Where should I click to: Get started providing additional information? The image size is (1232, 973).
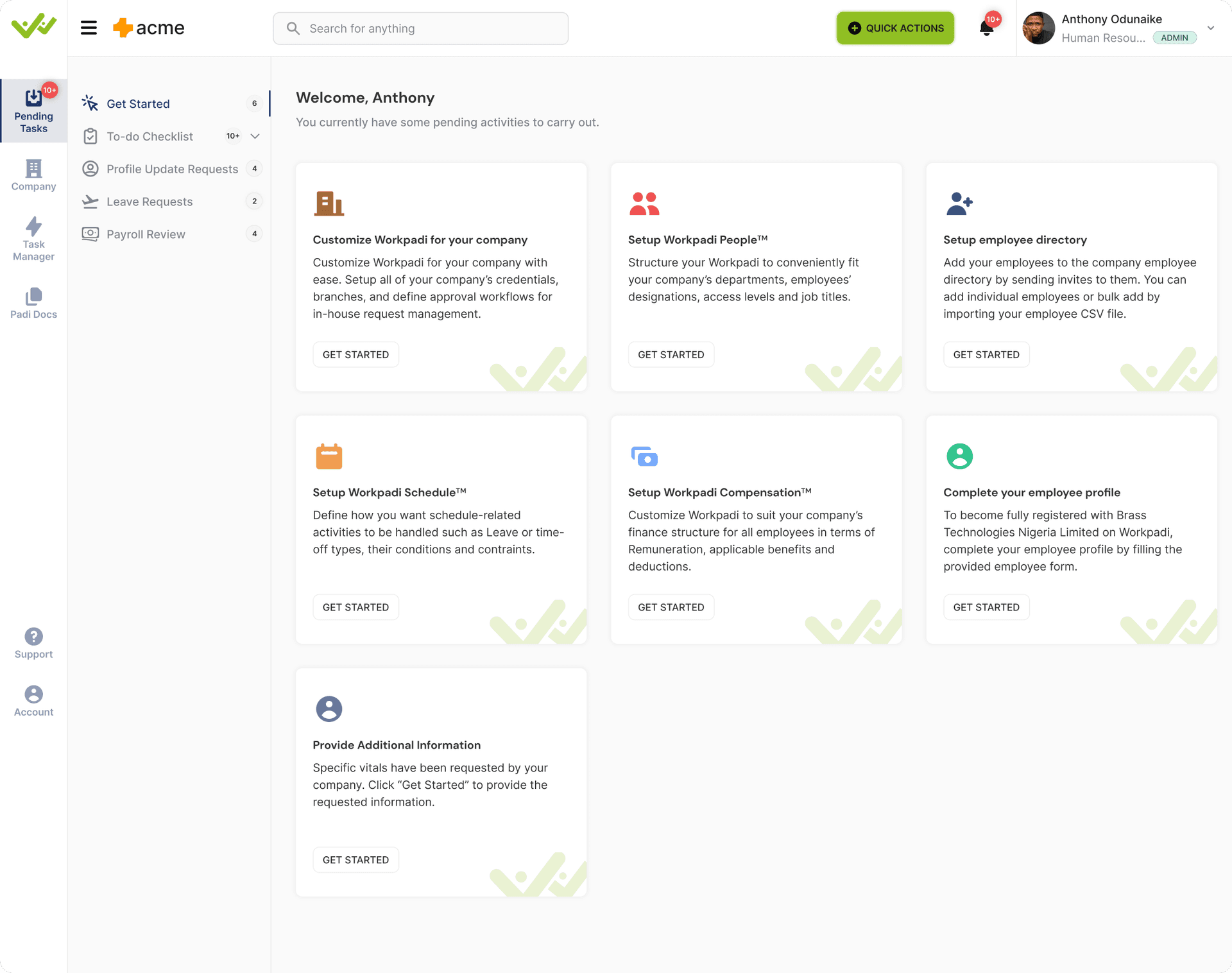355,860
